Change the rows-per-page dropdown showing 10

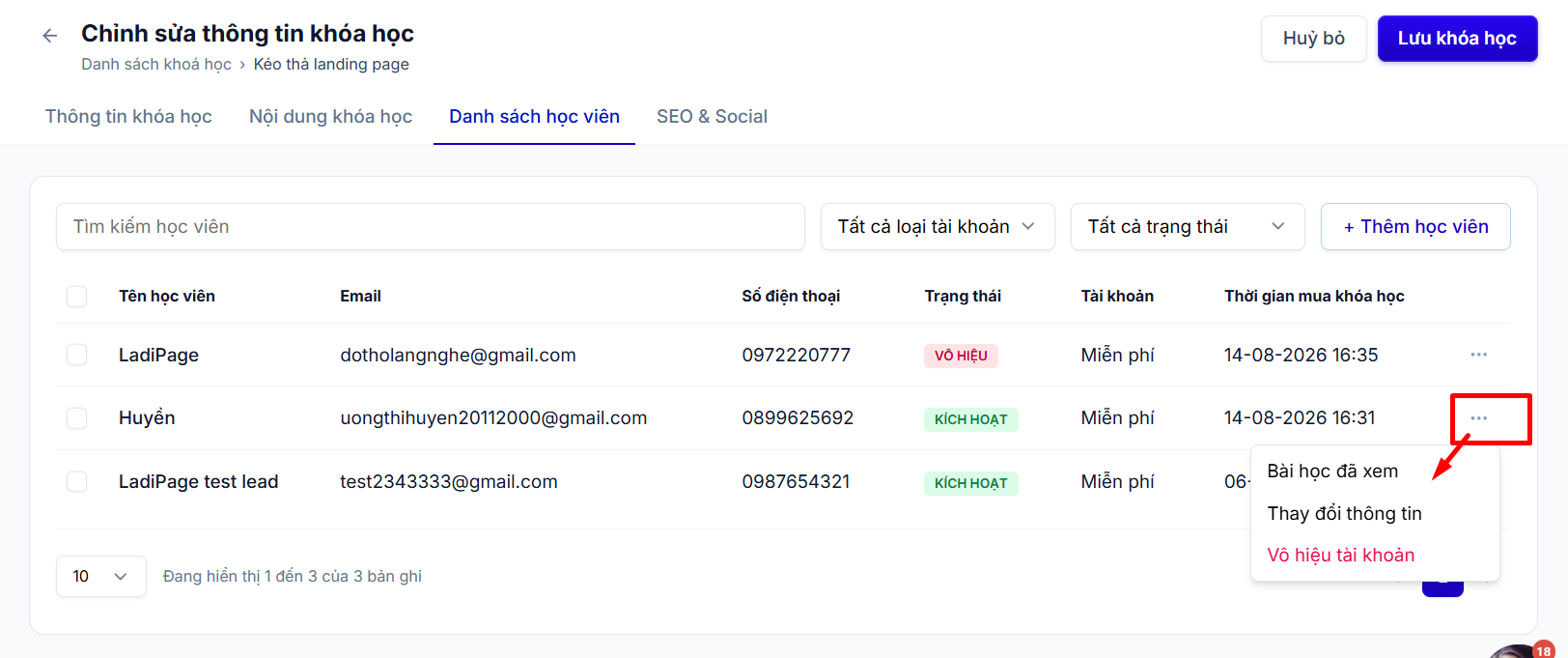101,576
